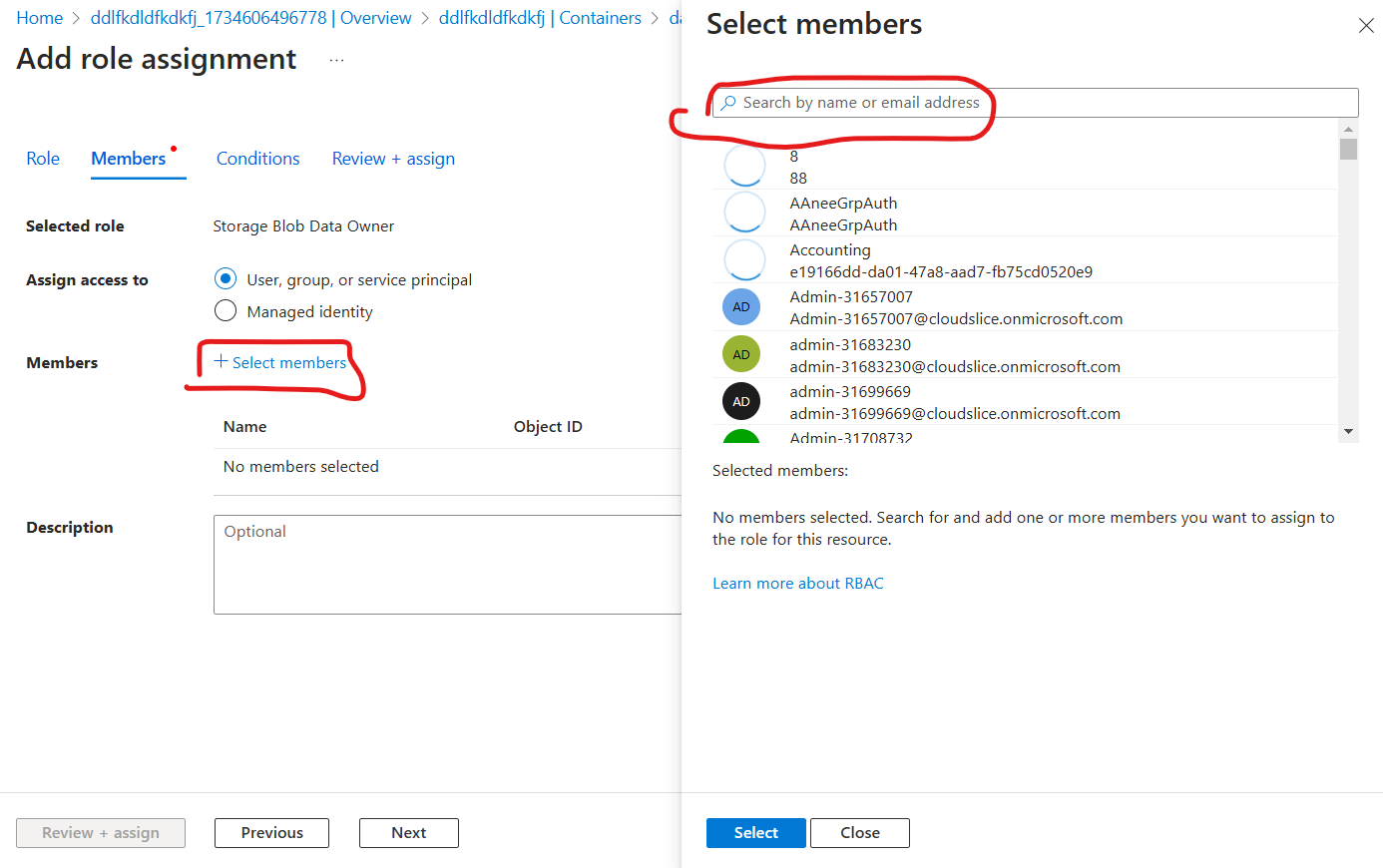Select User, group, or service principal radio
The image size is (1383, 868).
[226, 279]
